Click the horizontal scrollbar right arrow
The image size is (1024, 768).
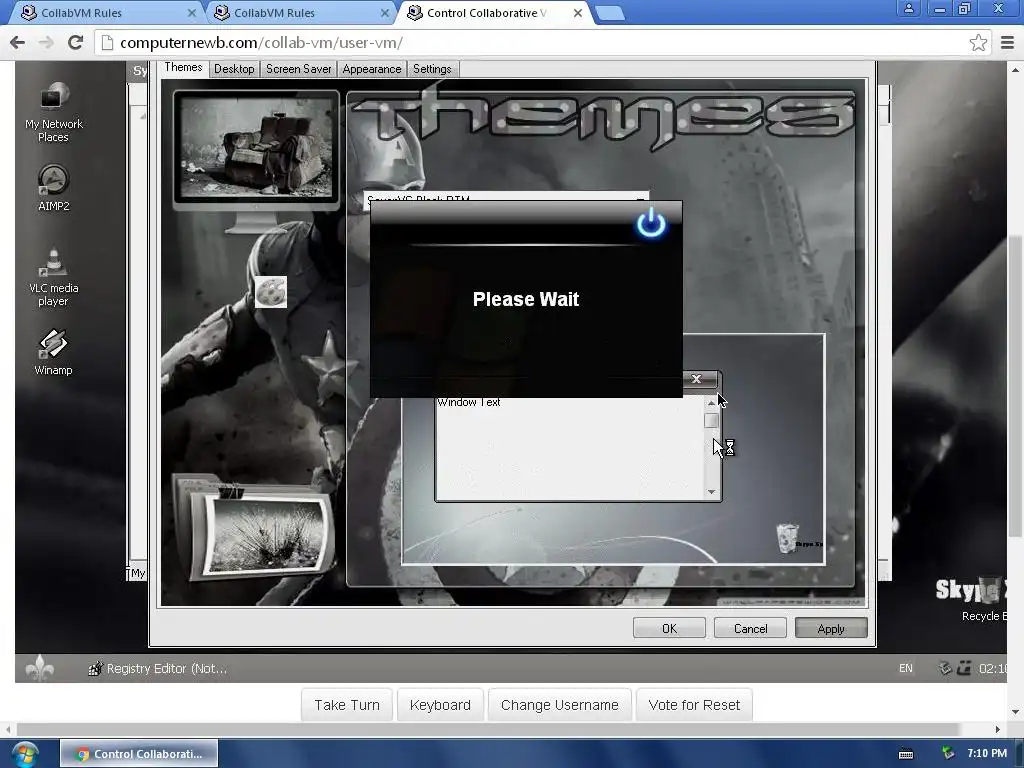pos(998,729)
